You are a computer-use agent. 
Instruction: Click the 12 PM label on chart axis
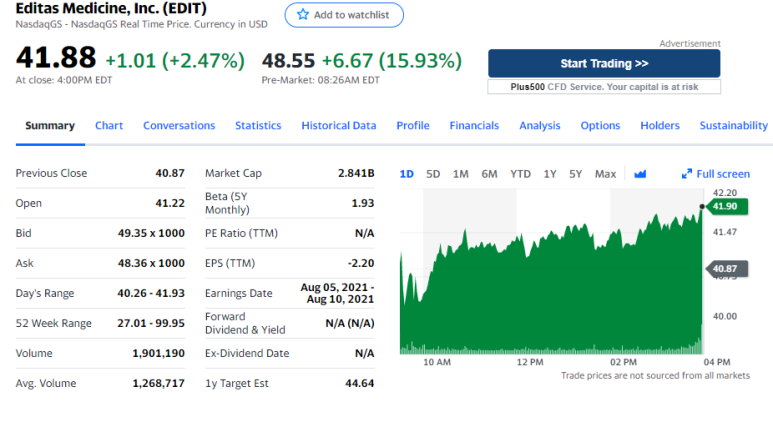[x=530, y=362]
